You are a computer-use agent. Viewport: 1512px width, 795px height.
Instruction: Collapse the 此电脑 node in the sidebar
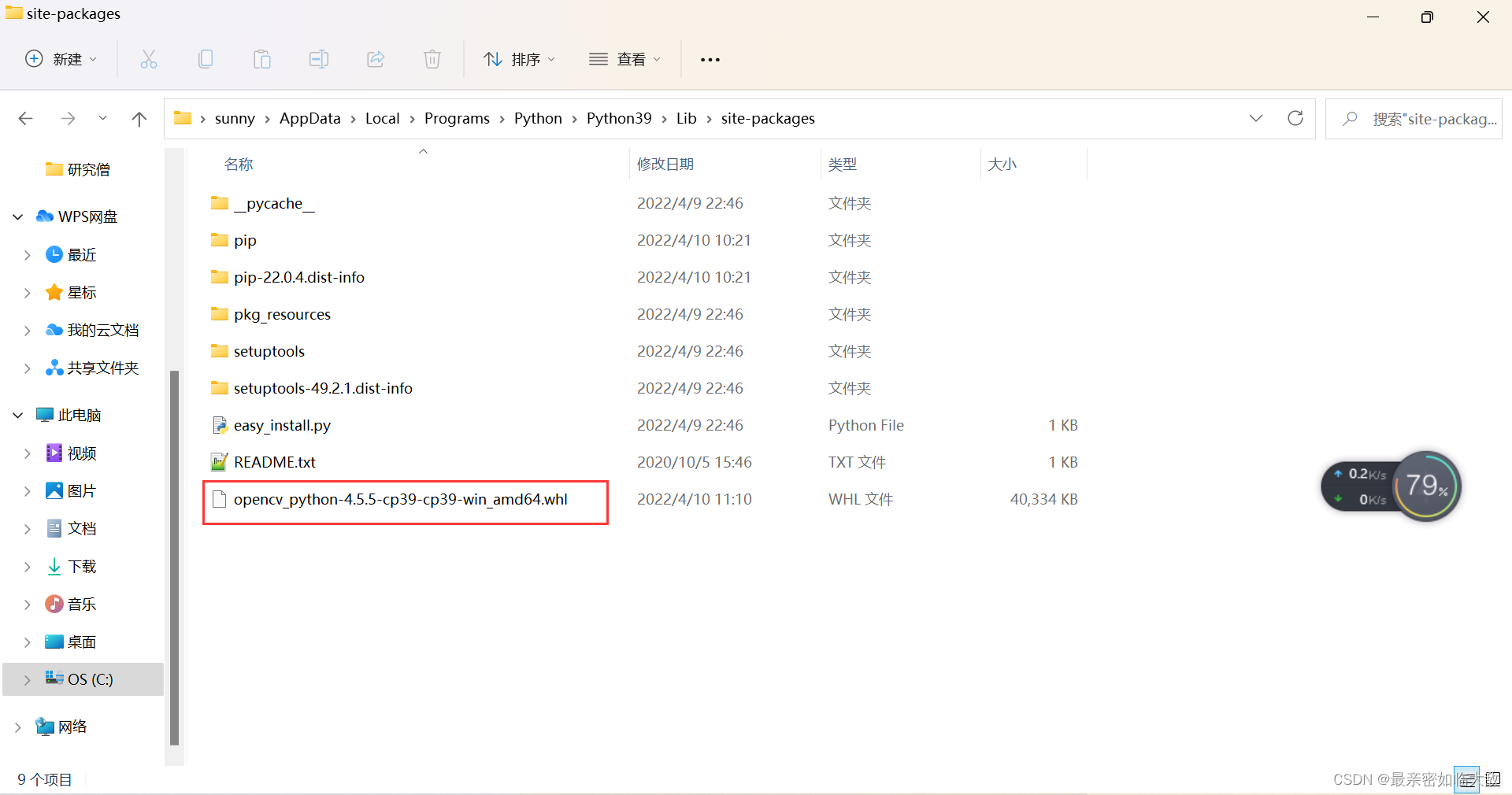(17, 415)
